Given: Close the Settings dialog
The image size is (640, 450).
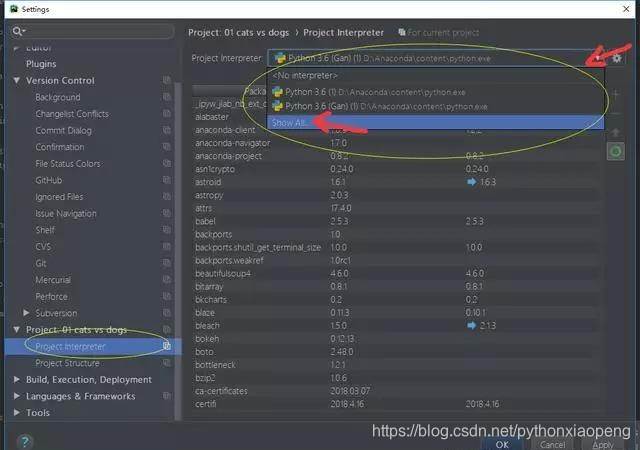Looking at the screenshot, I should coord(626,9).
